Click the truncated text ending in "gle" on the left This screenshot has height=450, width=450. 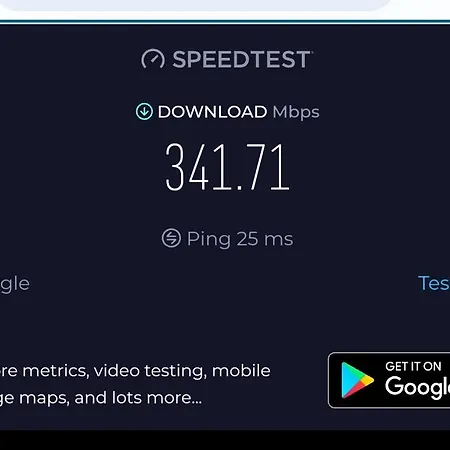(15, 284)
